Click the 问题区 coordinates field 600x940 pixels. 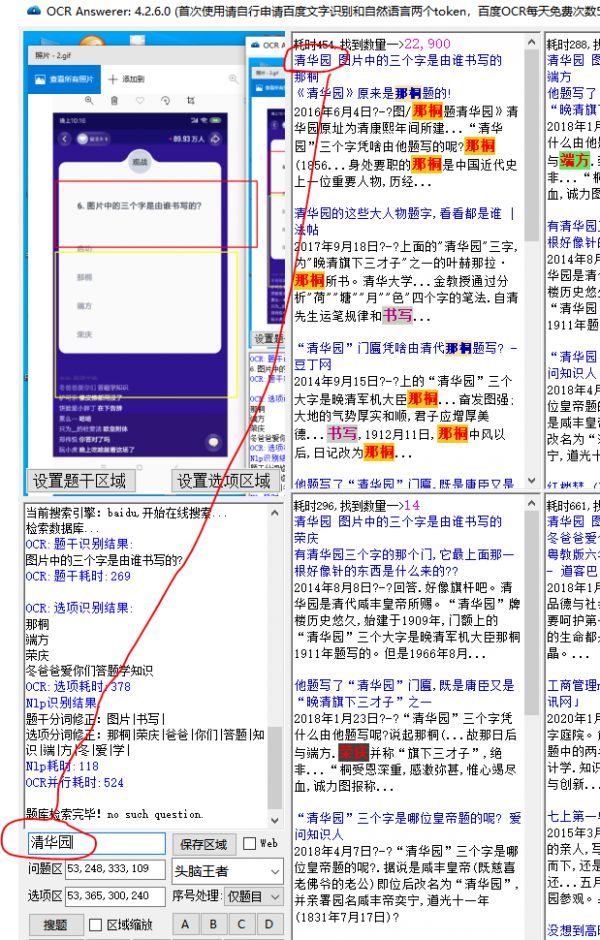[116, 869]
